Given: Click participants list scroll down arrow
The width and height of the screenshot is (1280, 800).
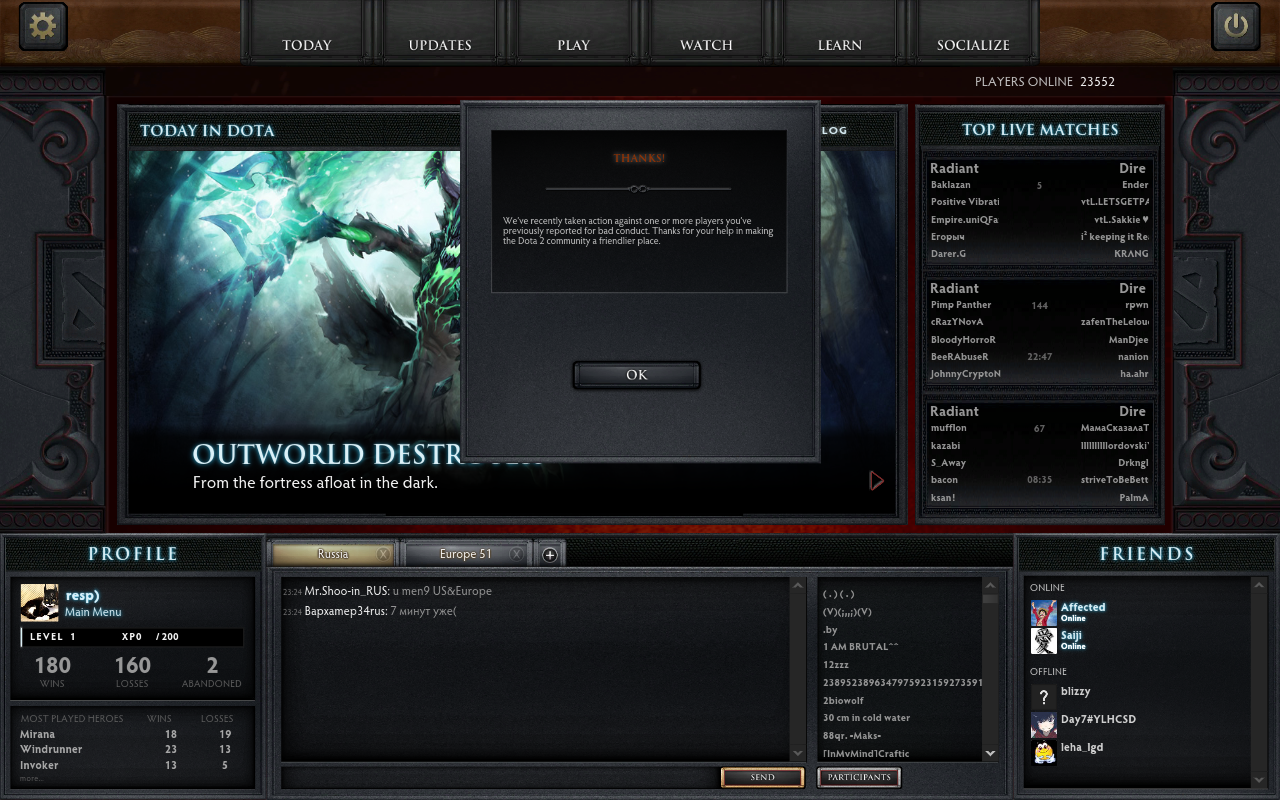Looking at the screenshot, I should coord(990,753).
